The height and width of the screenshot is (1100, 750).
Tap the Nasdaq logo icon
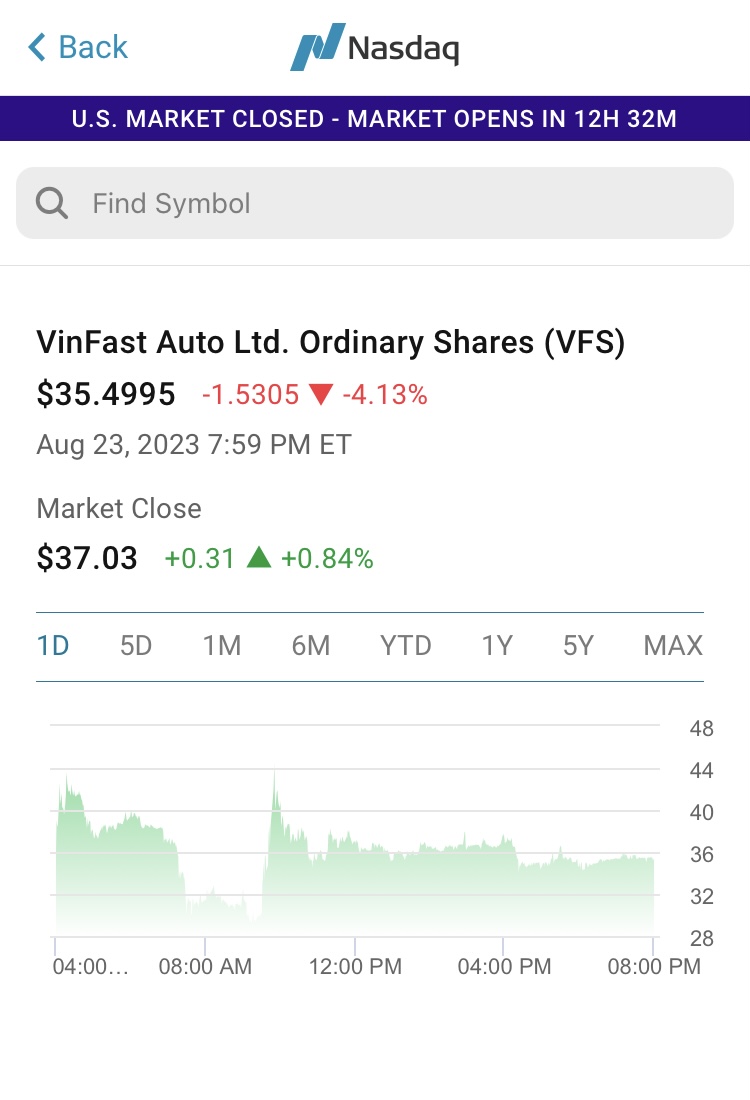(317, 47)
